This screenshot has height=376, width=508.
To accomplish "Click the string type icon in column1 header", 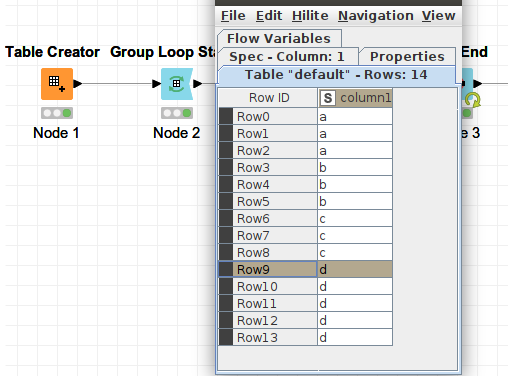I will pyautogui.click(x=328, y=98).
